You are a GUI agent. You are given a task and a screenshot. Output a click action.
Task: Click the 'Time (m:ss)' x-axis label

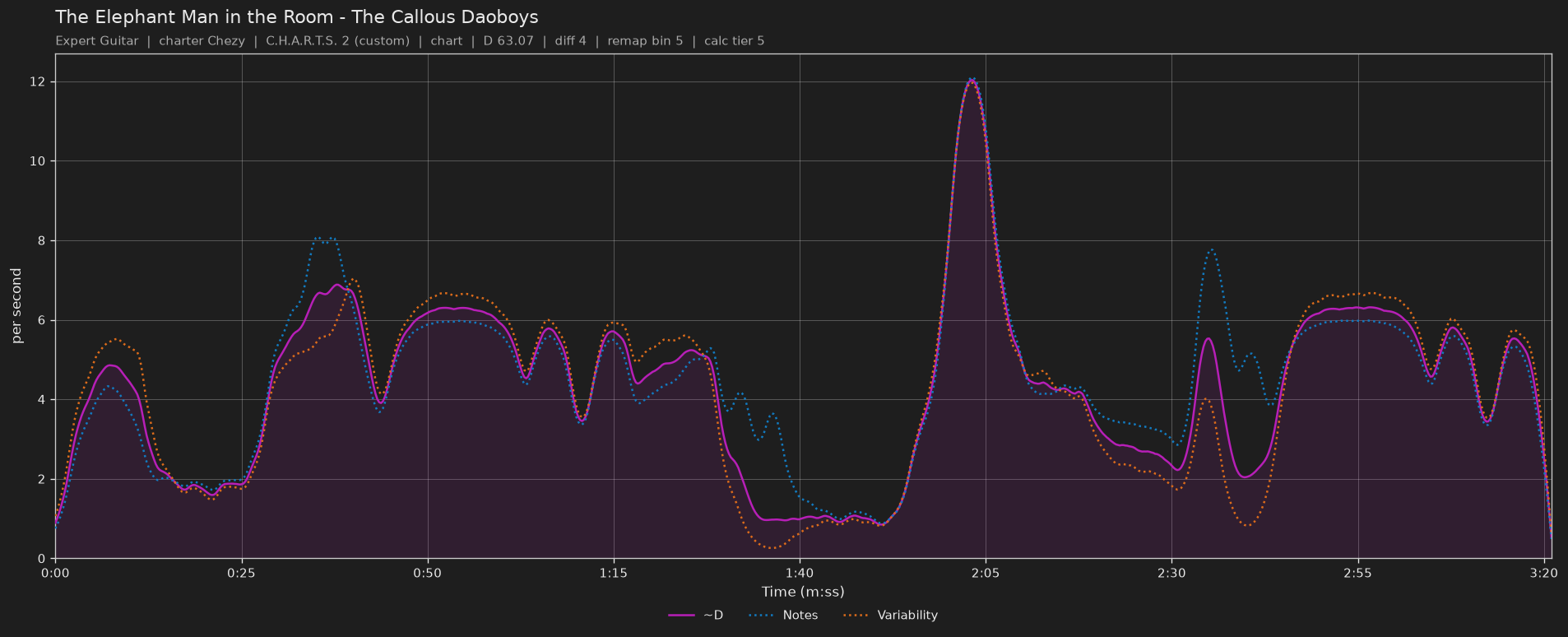[803, 592]
